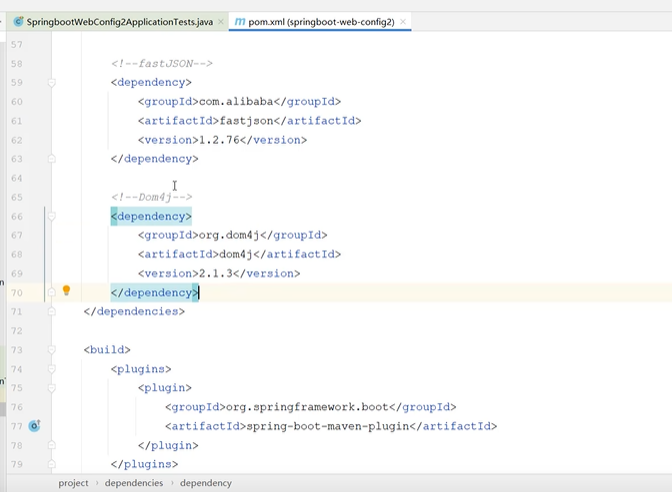The height and width of the screenshot is (492, 672).
Task: Click the groupId org.dom4j line
Action: [232, 235]
